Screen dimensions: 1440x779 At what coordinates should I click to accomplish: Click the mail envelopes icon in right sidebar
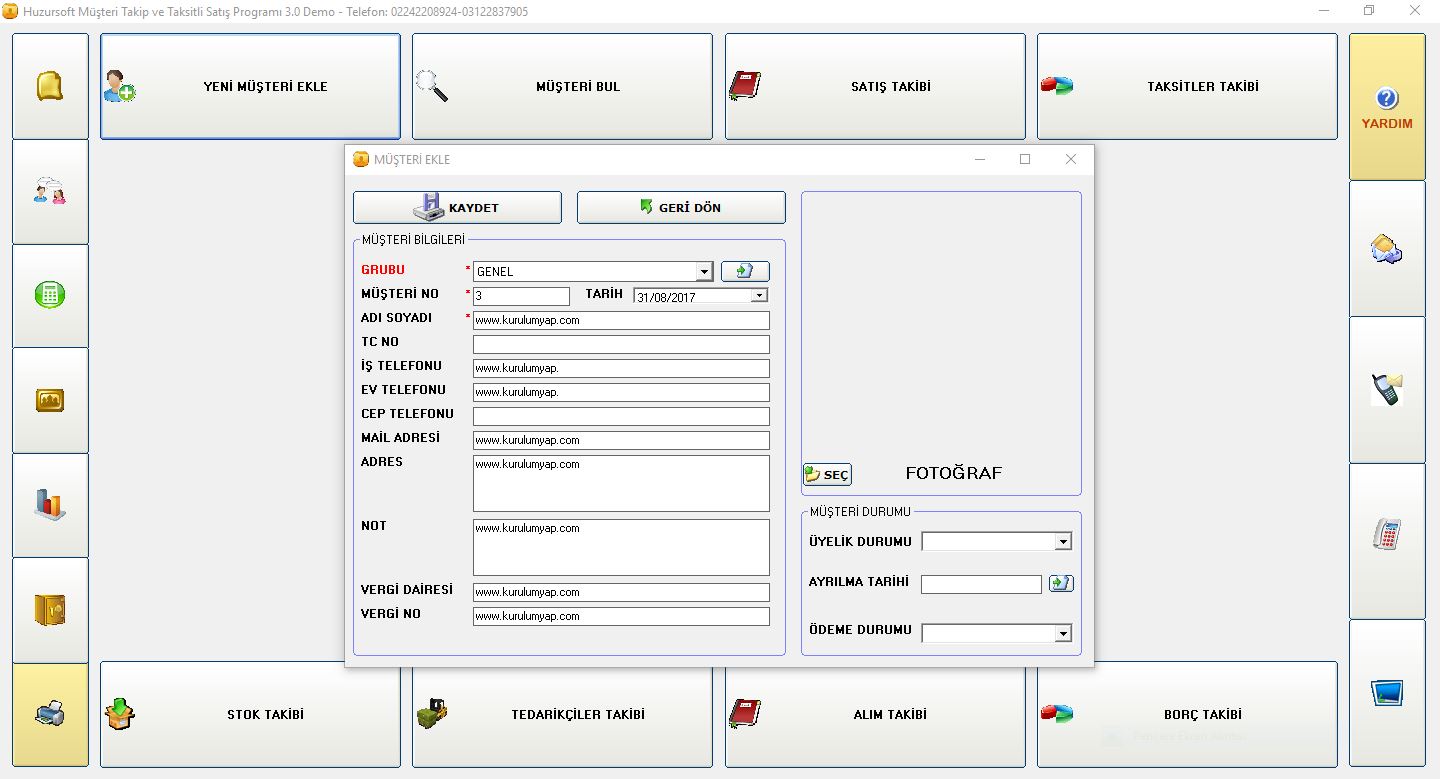tap(1387, 248)
